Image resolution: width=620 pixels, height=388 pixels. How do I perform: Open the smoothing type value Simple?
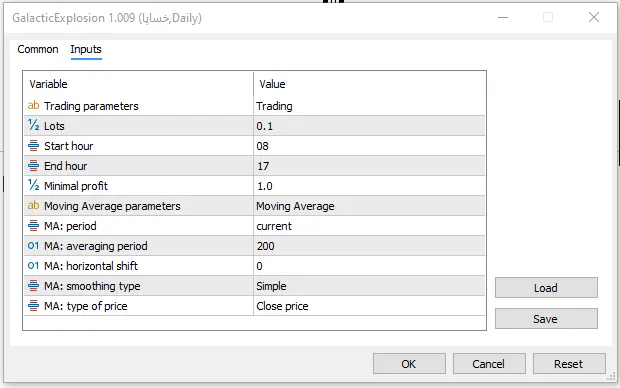(369, 286)
